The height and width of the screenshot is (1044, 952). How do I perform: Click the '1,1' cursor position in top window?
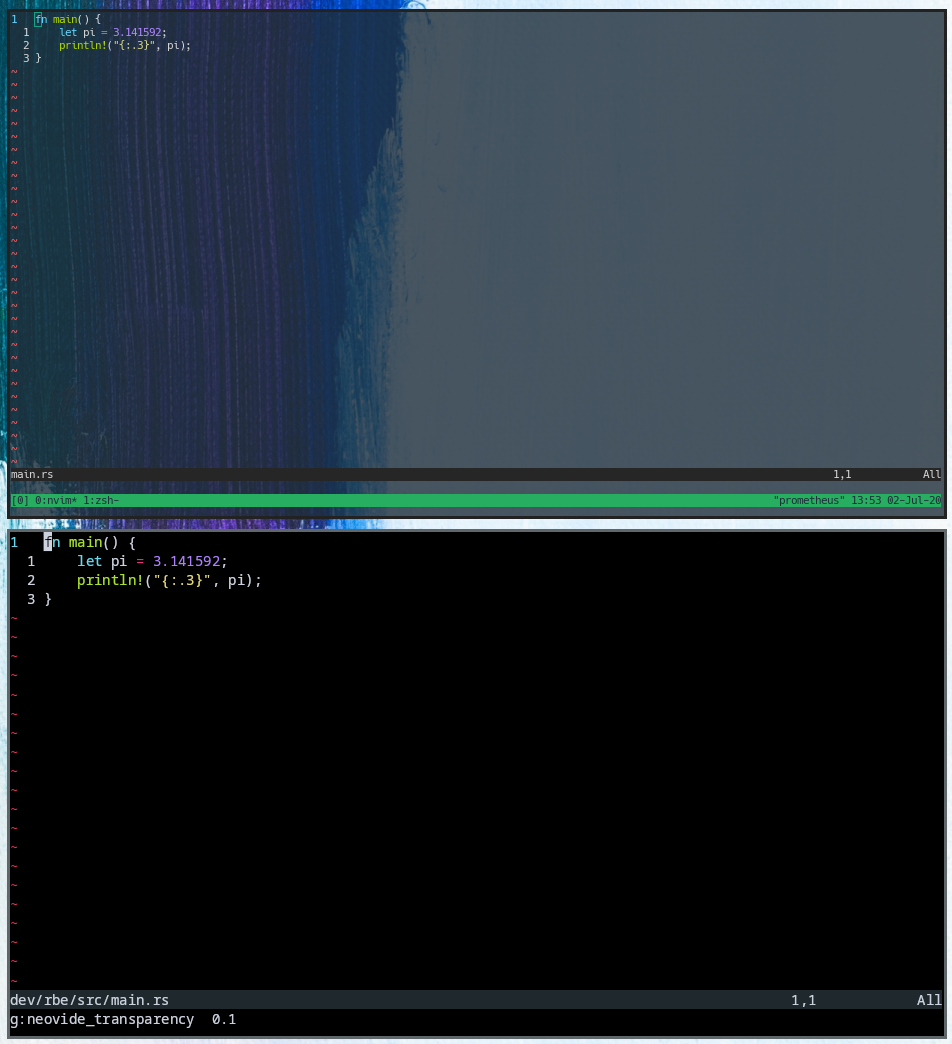point(842,474)
